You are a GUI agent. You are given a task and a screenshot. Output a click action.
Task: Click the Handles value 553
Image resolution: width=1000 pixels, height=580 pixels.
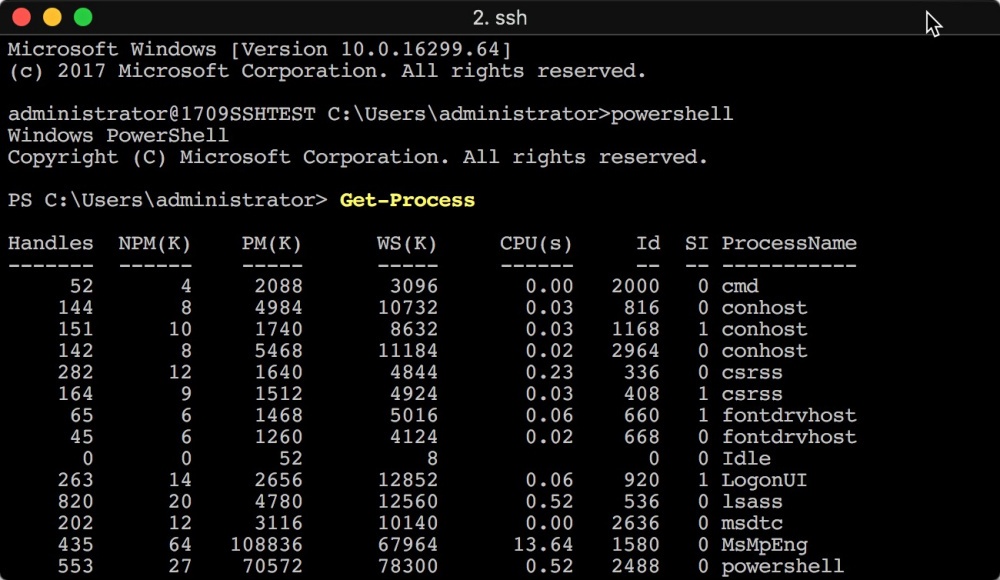click(x=75, y=566)
